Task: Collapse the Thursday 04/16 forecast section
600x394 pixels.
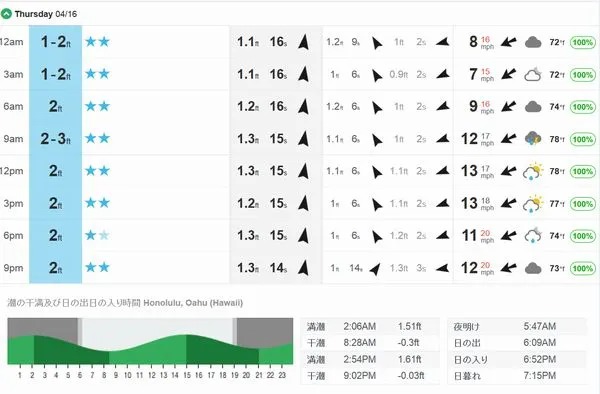Action: tap(6, 14)
